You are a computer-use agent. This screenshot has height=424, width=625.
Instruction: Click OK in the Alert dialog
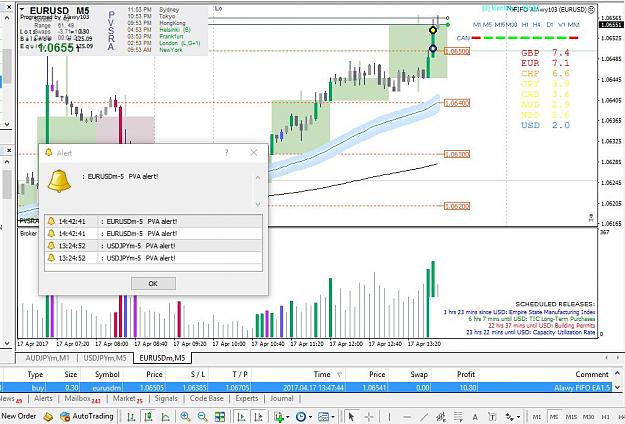click(x=153, y=283)
